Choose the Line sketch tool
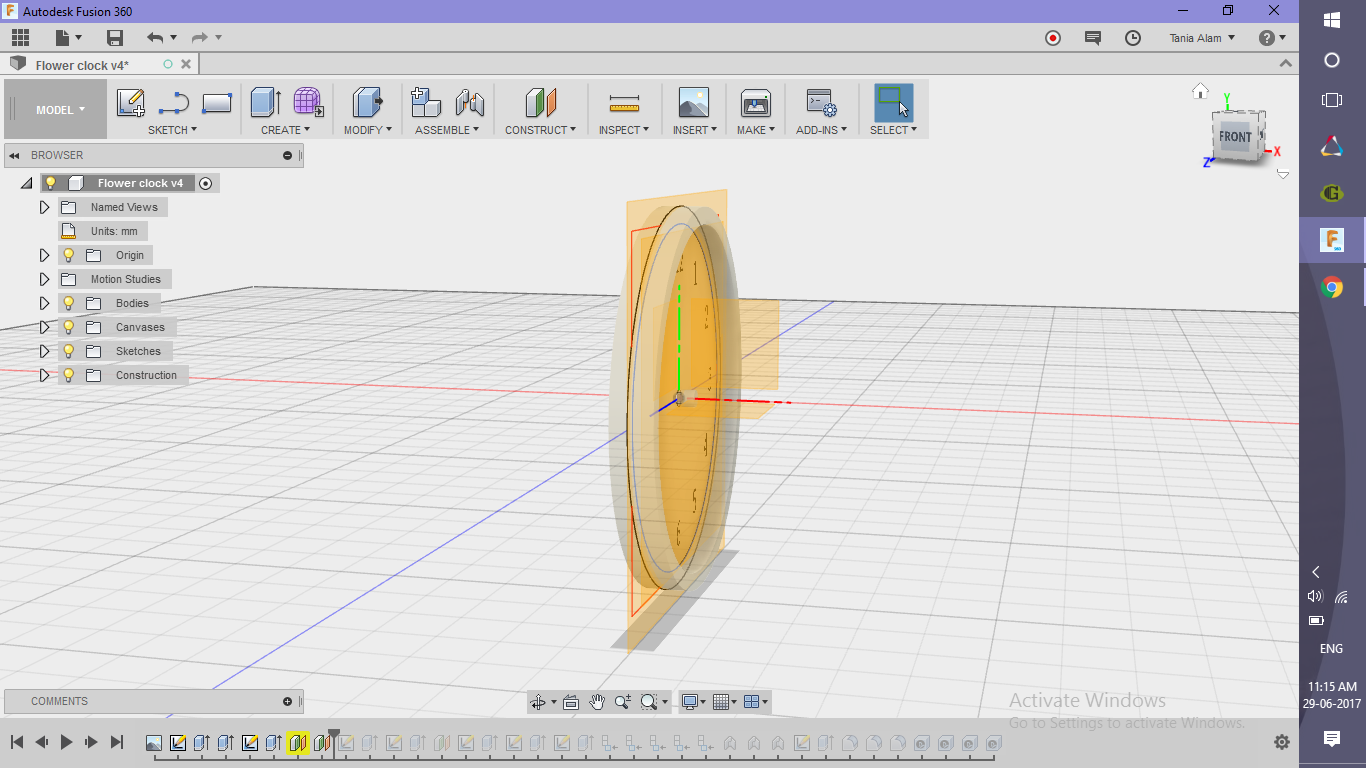Screen dimensions: 1366x768 click(174, 103)
